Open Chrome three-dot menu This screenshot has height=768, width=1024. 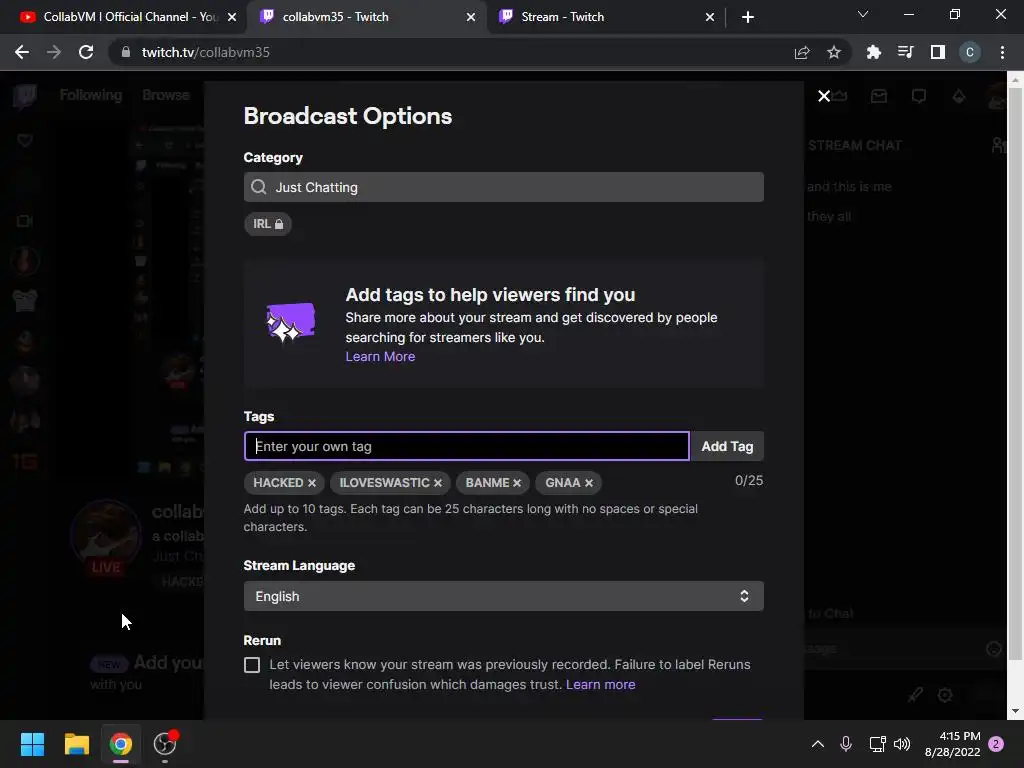pos(1002,52)
